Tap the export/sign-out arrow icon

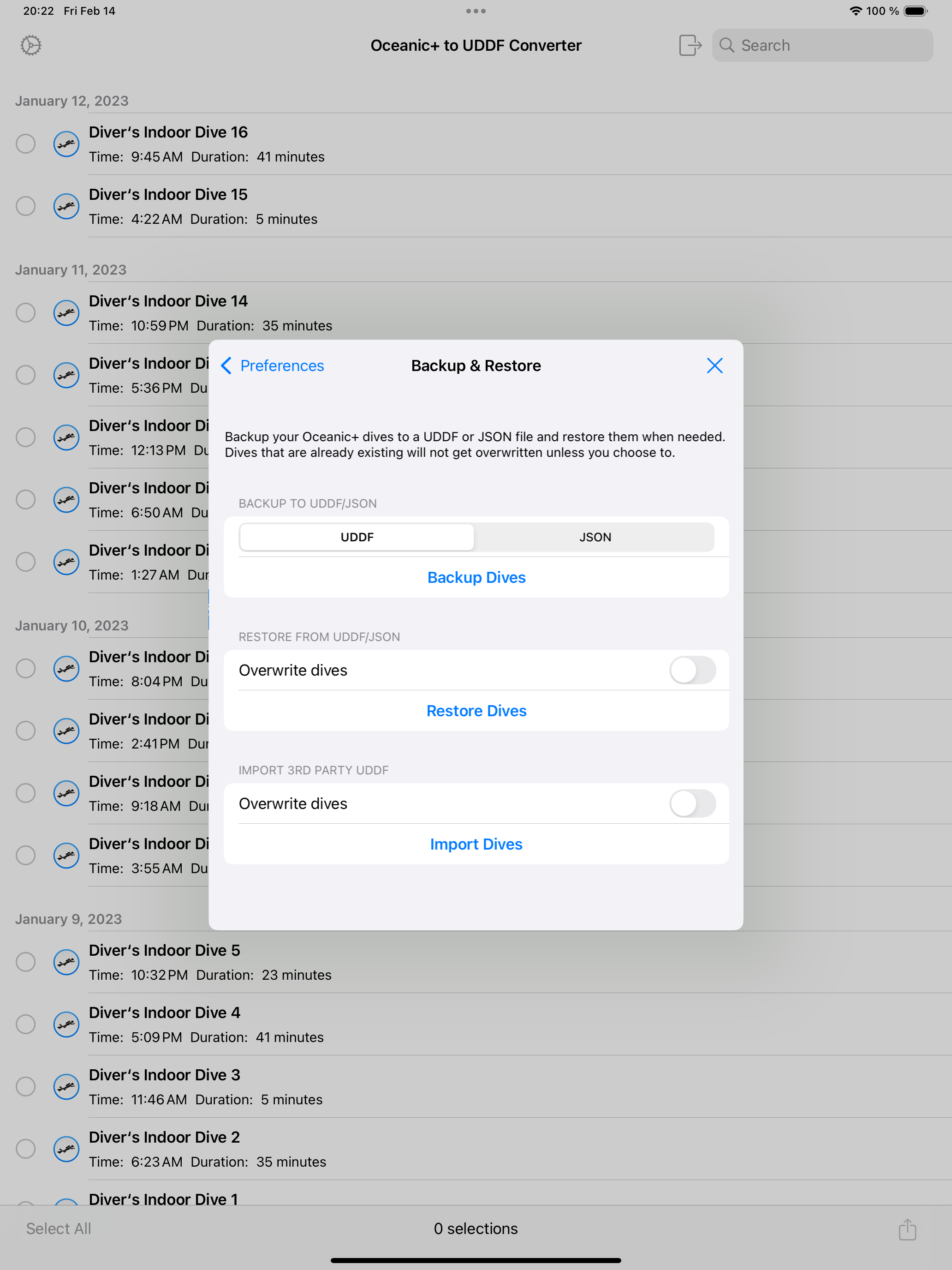pyautogui.click(x=690, y=45)
